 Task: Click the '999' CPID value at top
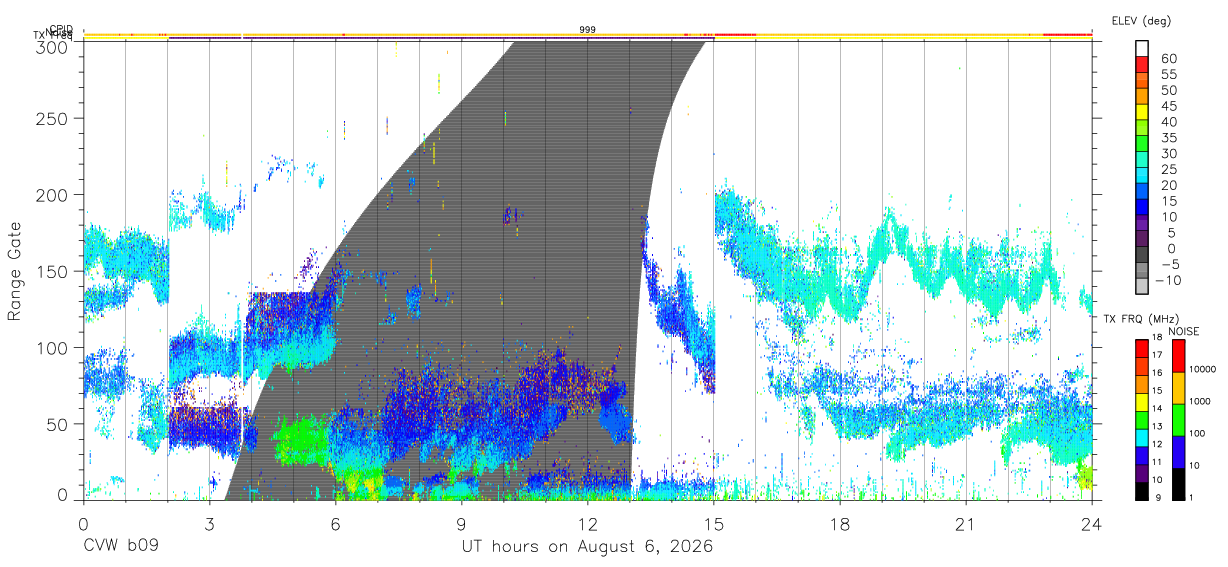click(x=588, y=30)
